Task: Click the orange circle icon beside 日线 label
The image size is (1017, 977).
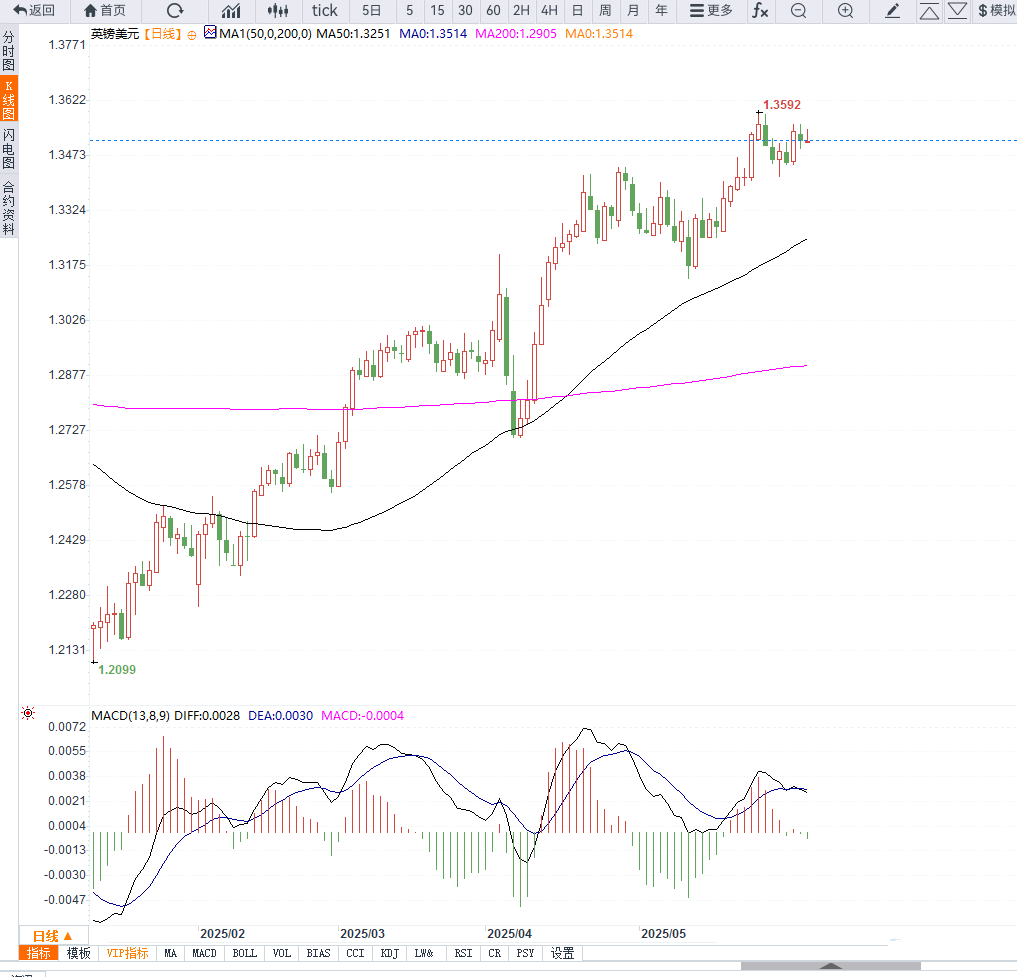Action: point(191,35)
